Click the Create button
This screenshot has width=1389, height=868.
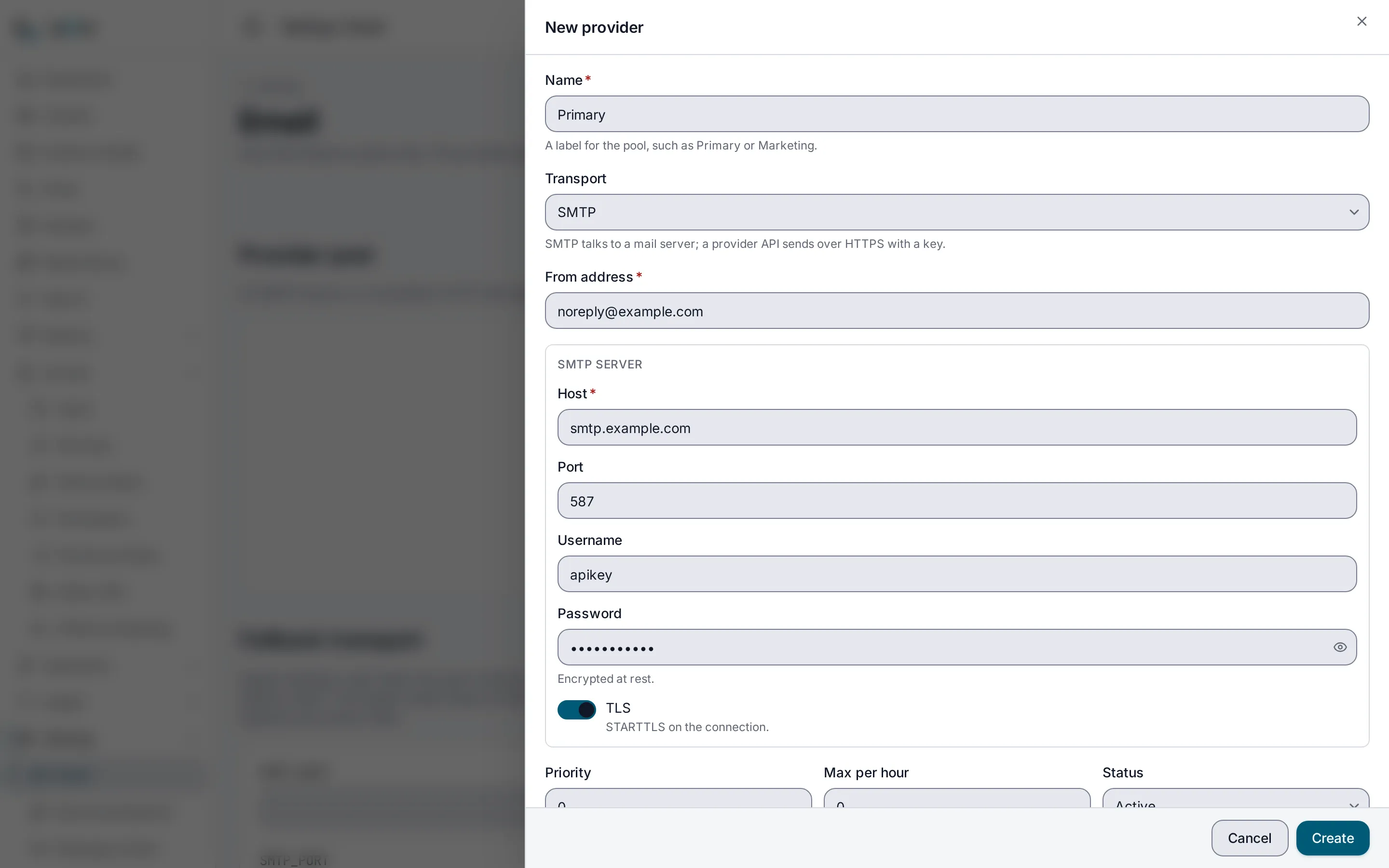click(1332, 838)
